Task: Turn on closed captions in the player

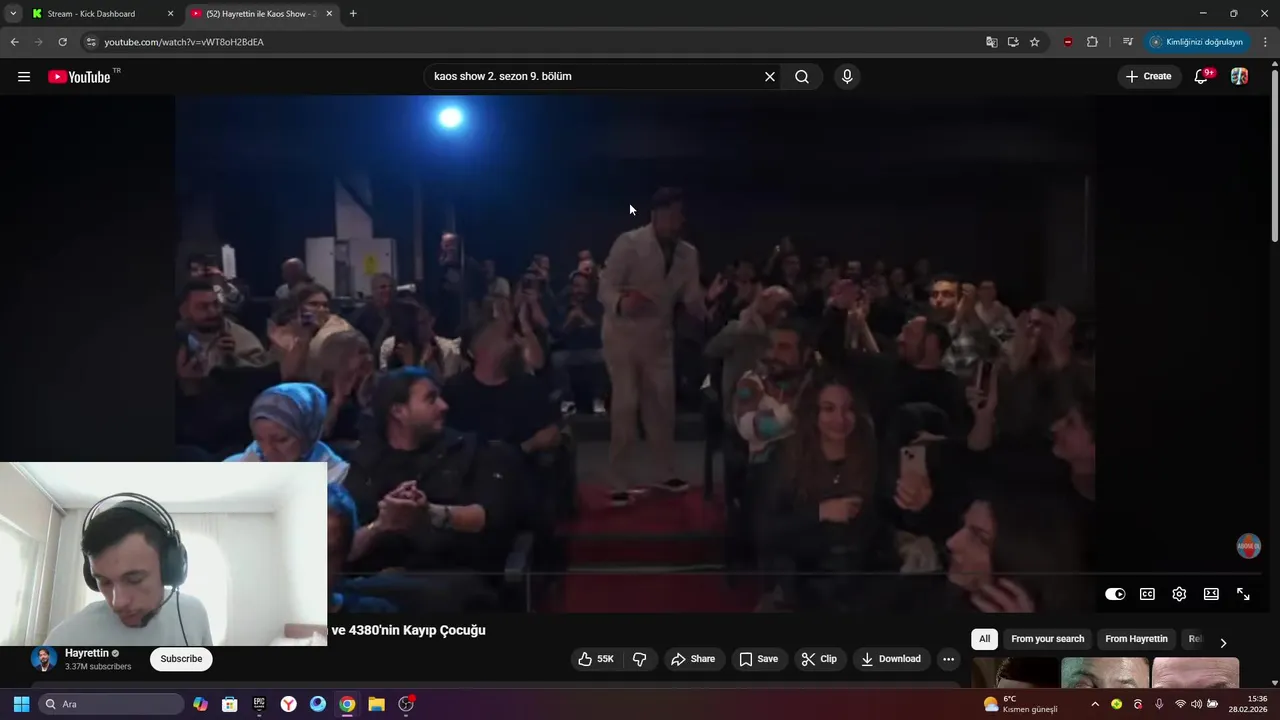Action: tap(1147, 594)
